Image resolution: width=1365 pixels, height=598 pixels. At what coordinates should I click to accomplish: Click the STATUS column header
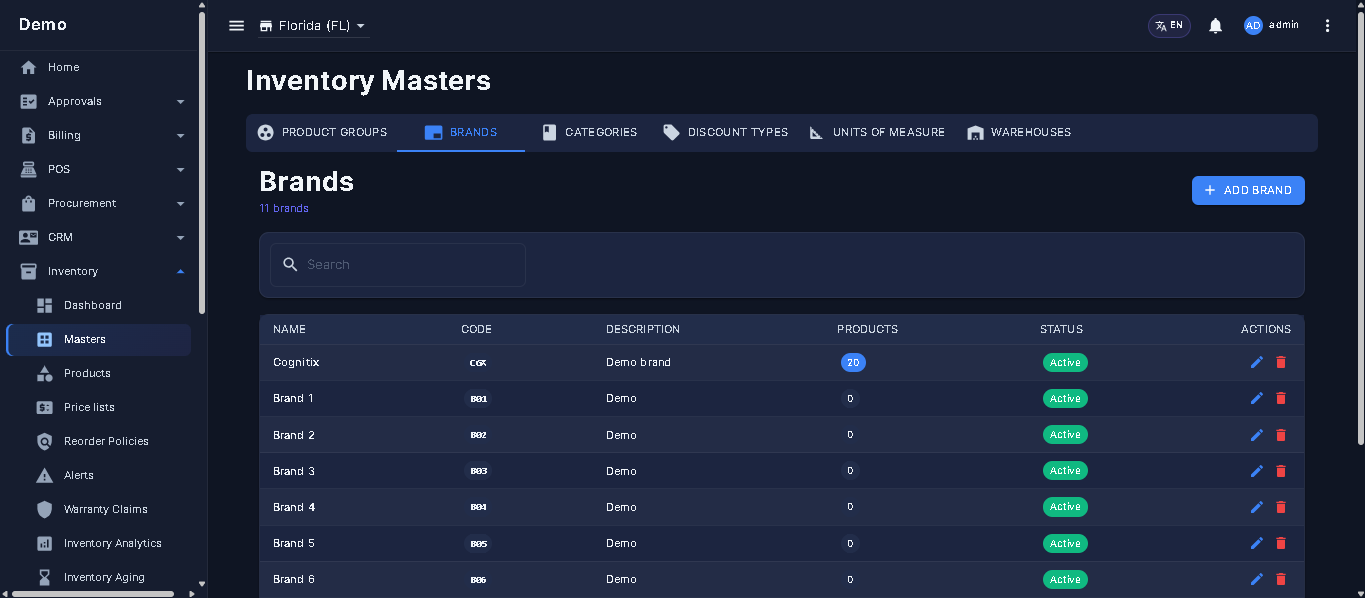pyautogui.click(x=1061, y=329)
